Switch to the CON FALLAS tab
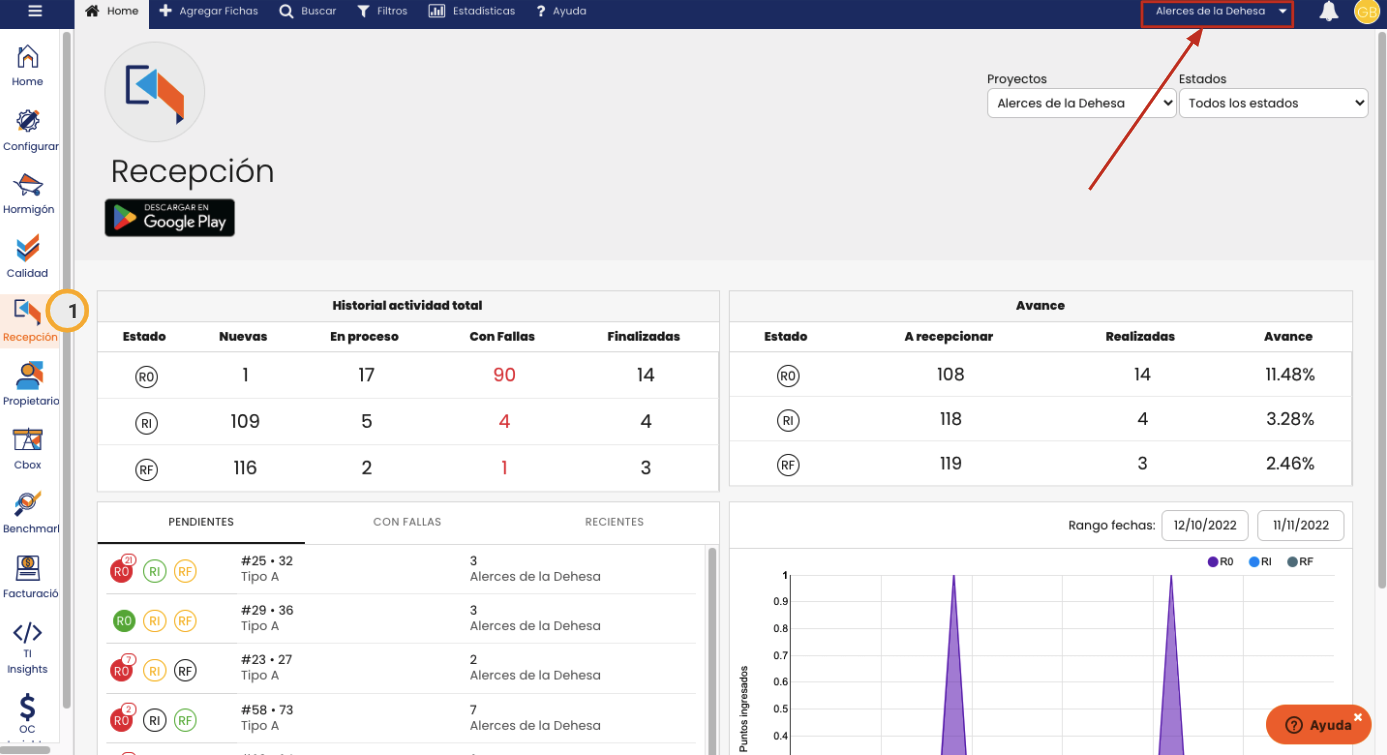 pos(407,522)
